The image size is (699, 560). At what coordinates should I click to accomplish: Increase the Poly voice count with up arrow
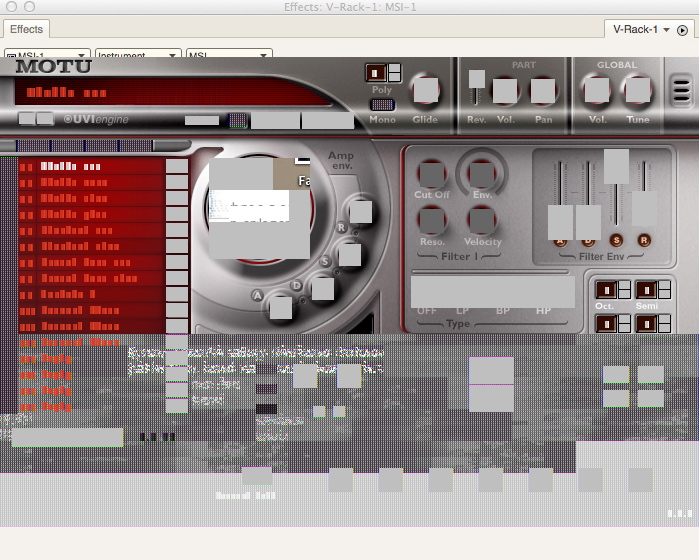click(x=395, y=68)
